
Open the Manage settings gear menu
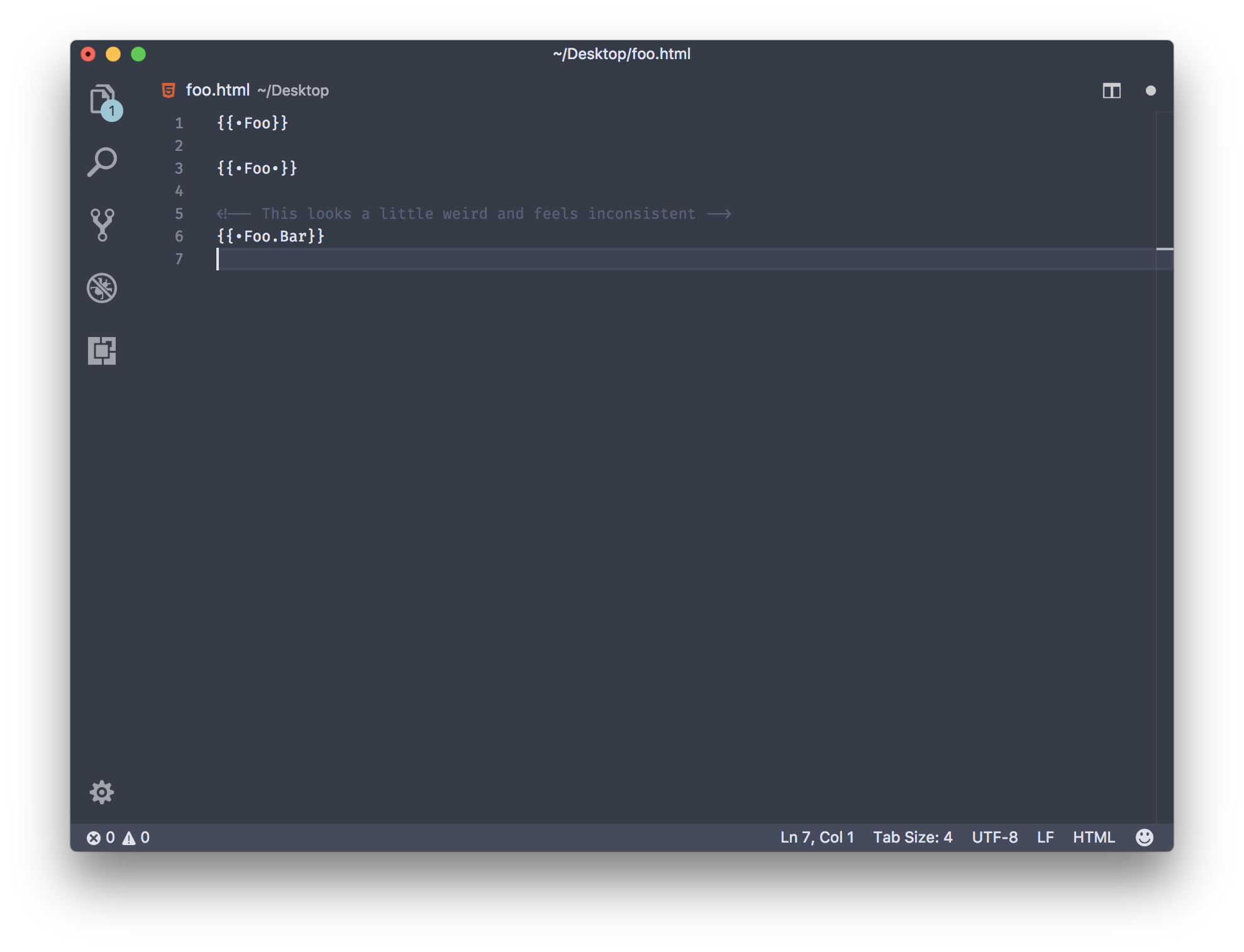click(102, 792)
